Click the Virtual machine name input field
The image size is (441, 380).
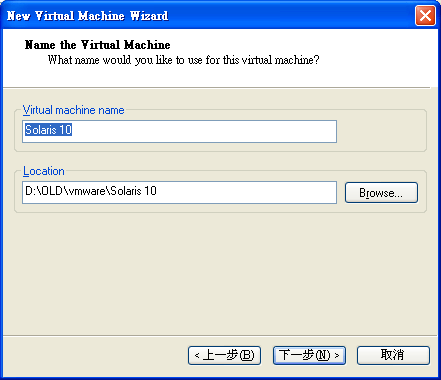pyautogui.click(x=179, y=131)
